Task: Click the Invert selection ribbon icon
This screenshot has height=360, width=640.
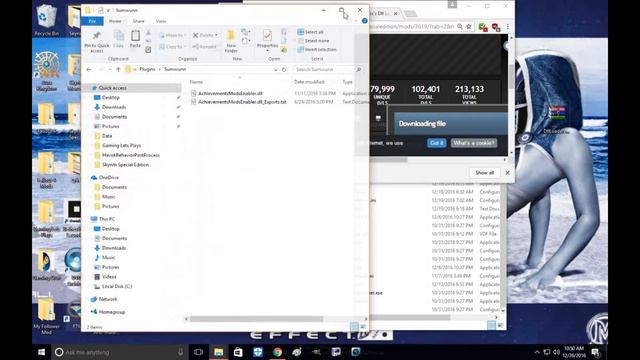Action: point(317,49)
